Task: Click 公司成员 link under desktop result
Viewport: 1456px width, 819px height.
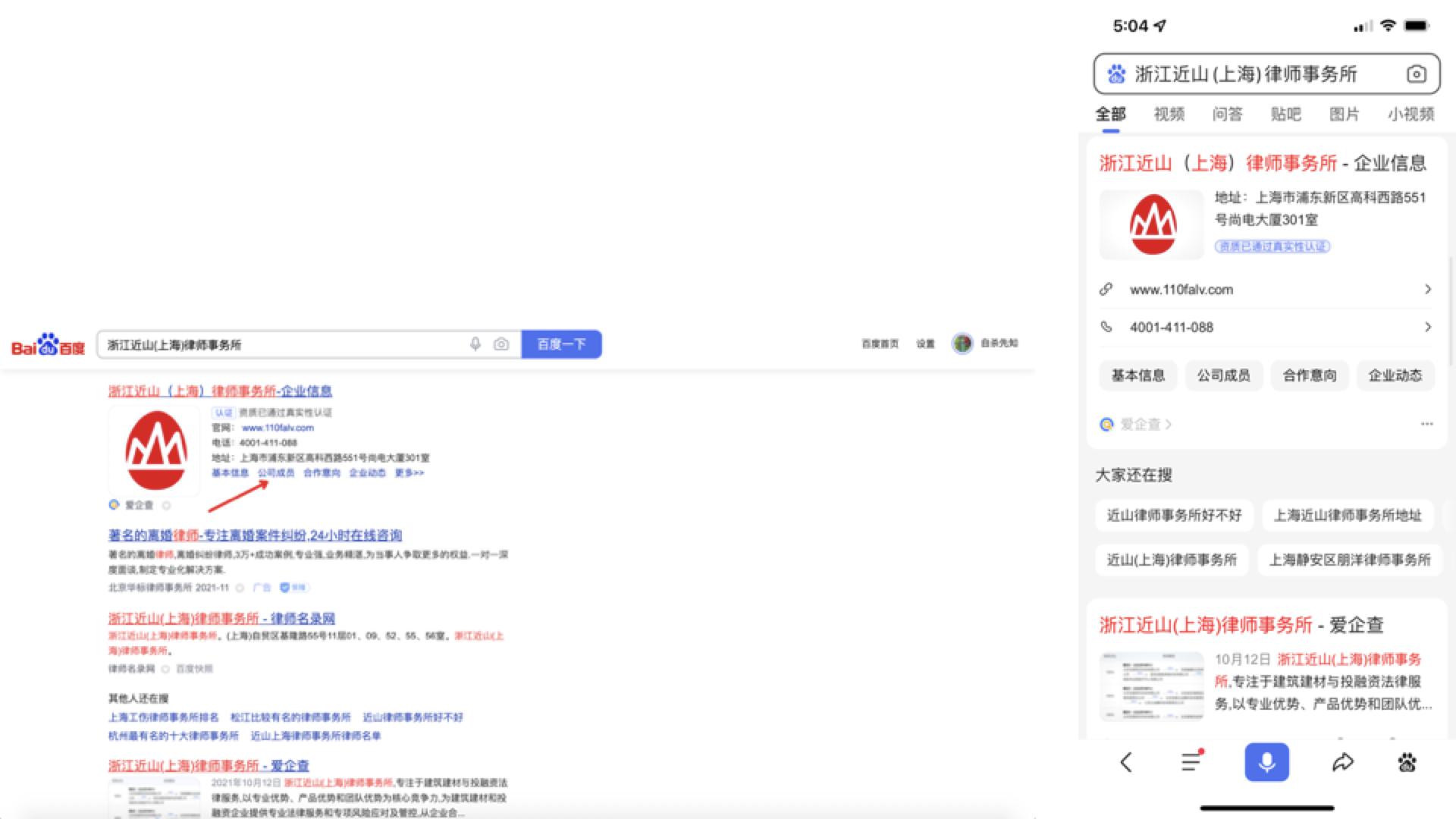Action: pyautogui.click(x=276, y=472)
